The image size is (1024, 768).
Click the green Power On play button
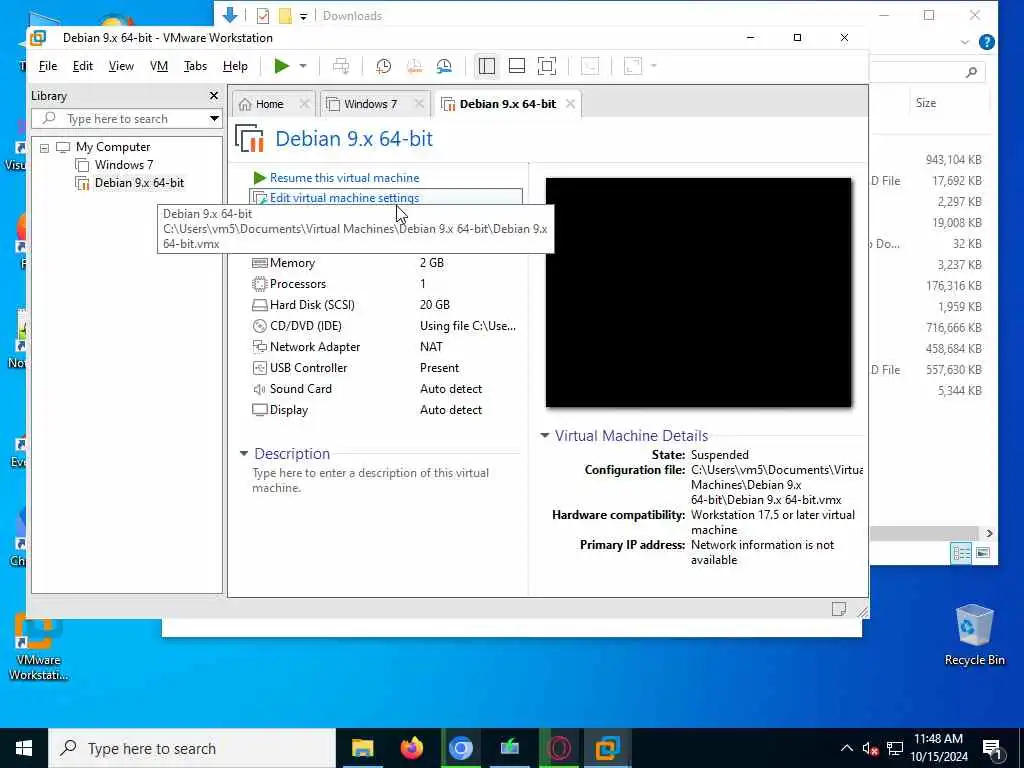[281, 66]
